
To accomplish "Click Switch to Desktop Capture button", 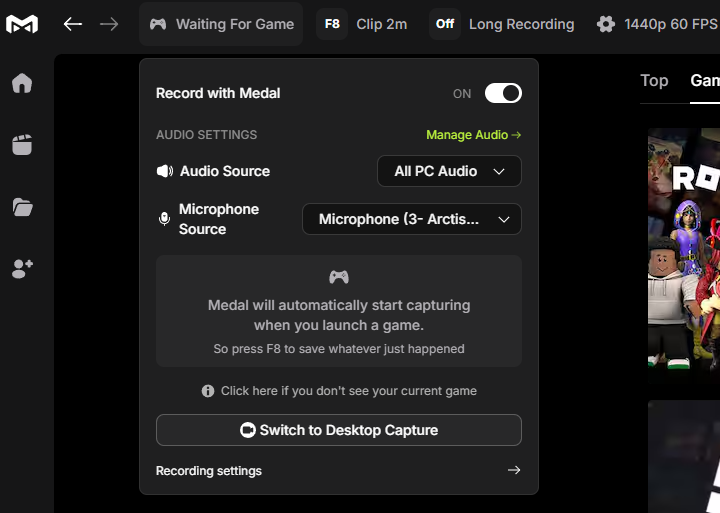I will click(x=339, y=430).
